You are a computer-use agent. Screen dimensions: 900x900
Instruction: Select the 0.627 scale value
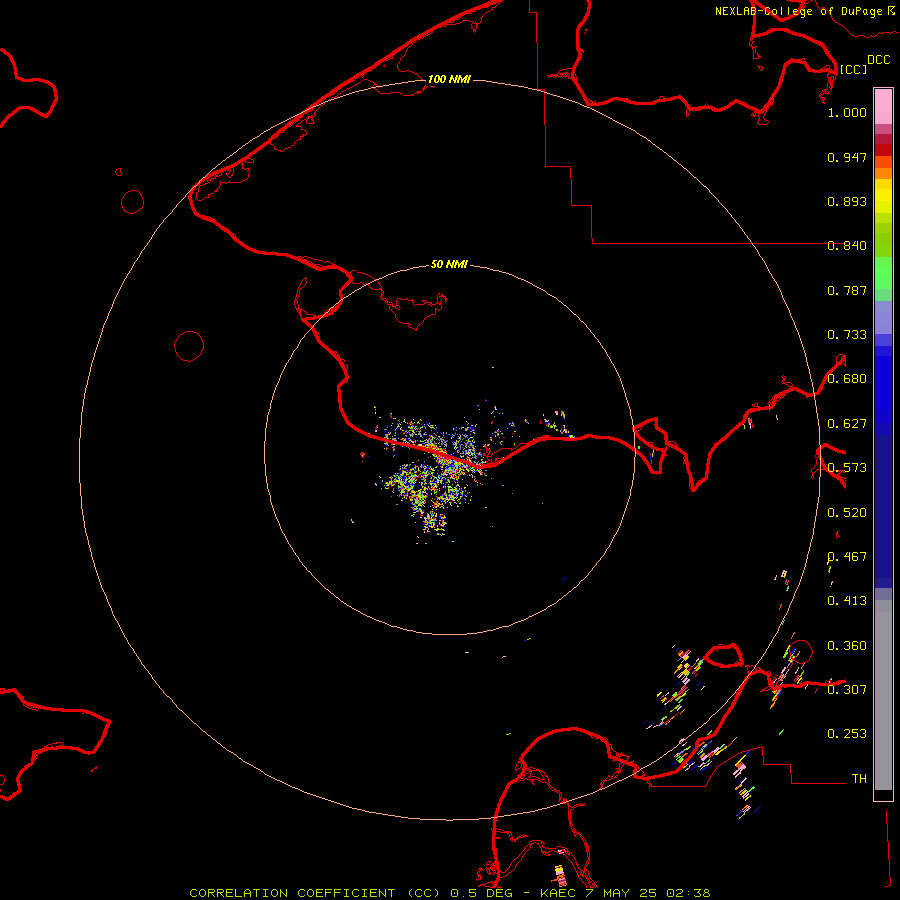point(847,424)
